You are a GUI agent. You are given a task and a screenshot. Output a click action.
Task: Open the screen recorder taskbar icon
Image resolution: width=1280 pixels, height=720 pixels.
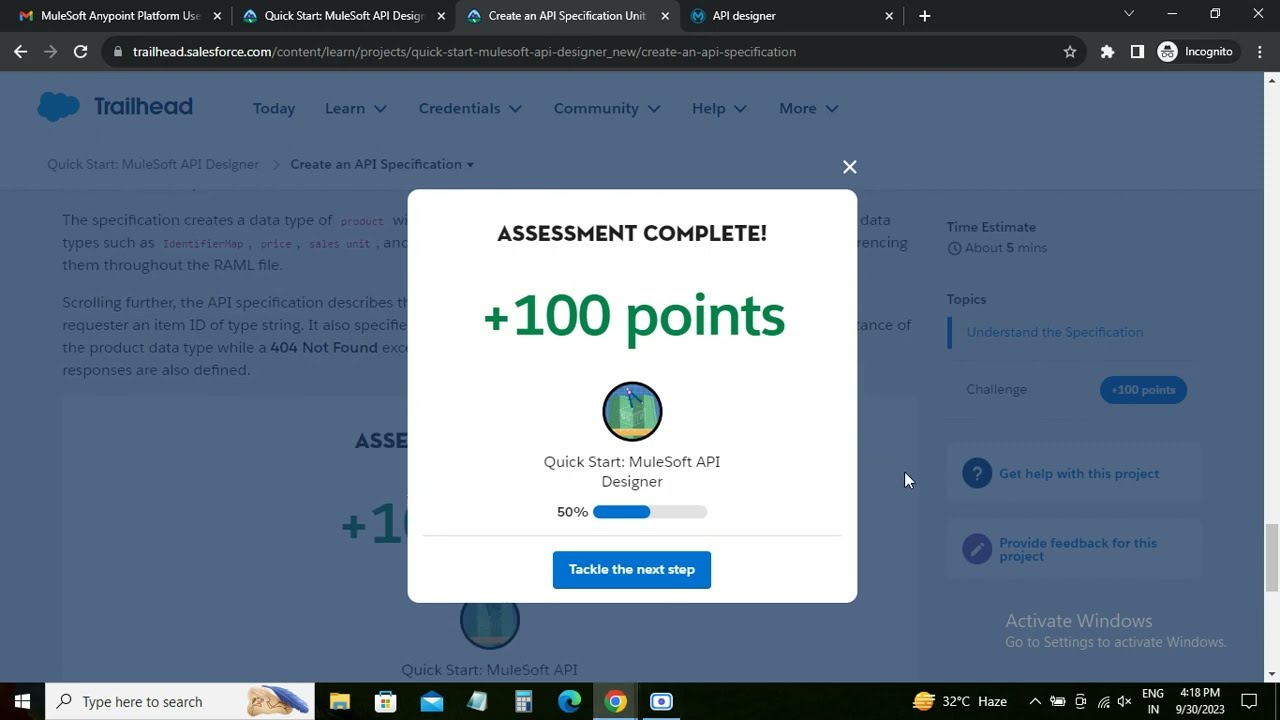click(662, 702)
